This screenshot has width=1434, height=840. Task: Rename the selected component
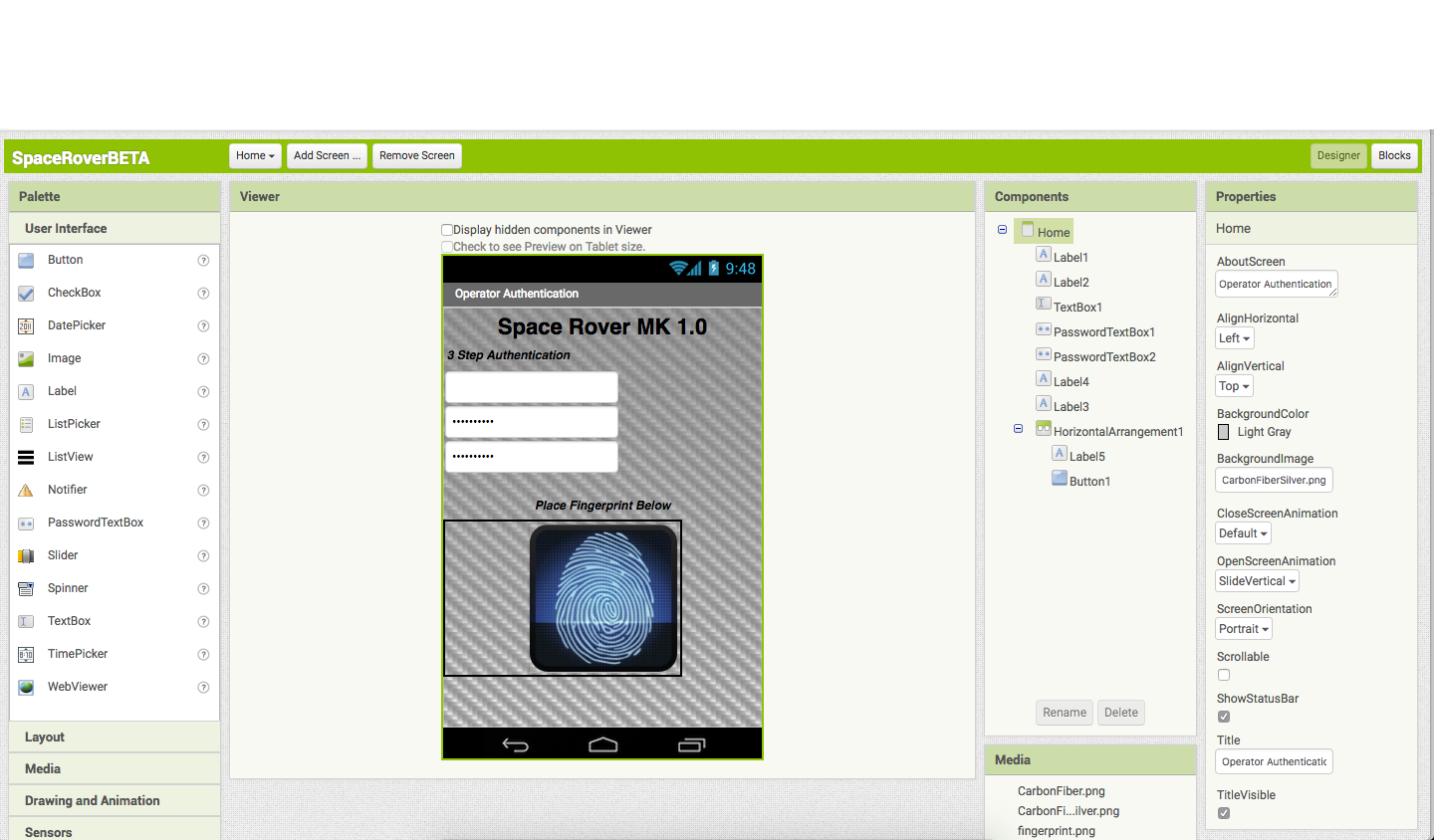point(1064,712)
